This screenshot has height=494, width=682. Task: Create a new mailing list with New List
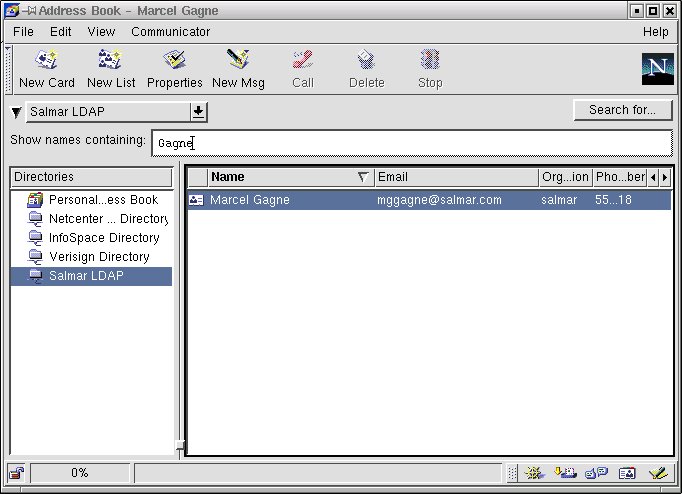[111, 68]
